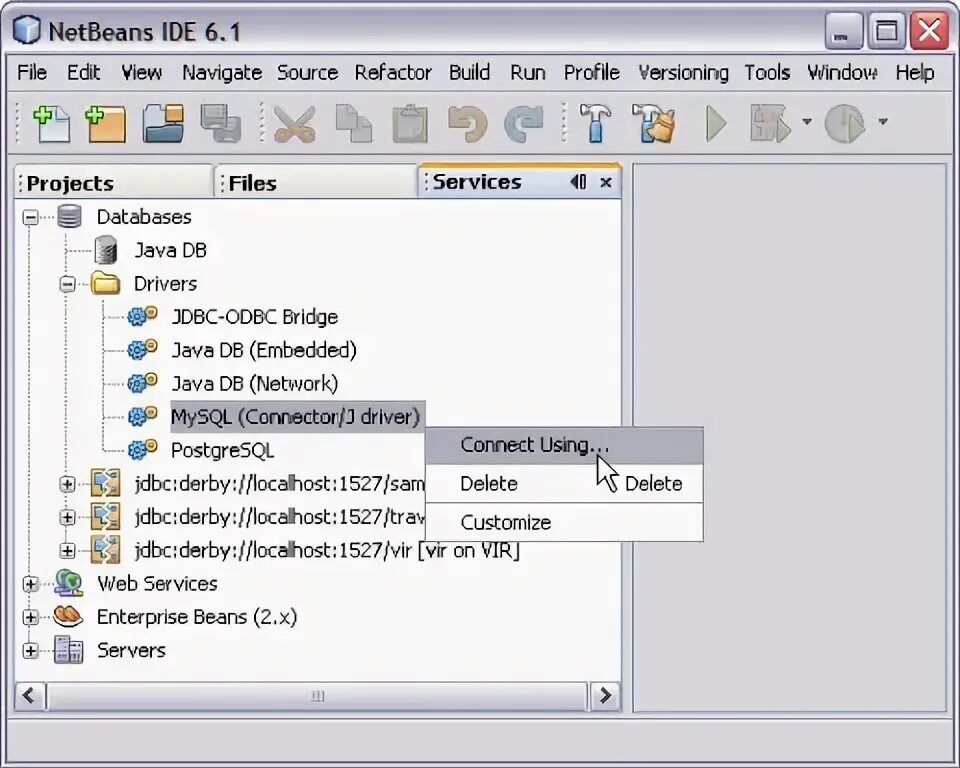This screenshot has width=960, height=768.
Task: Open the Profile menu
Action: coord(591,72)
